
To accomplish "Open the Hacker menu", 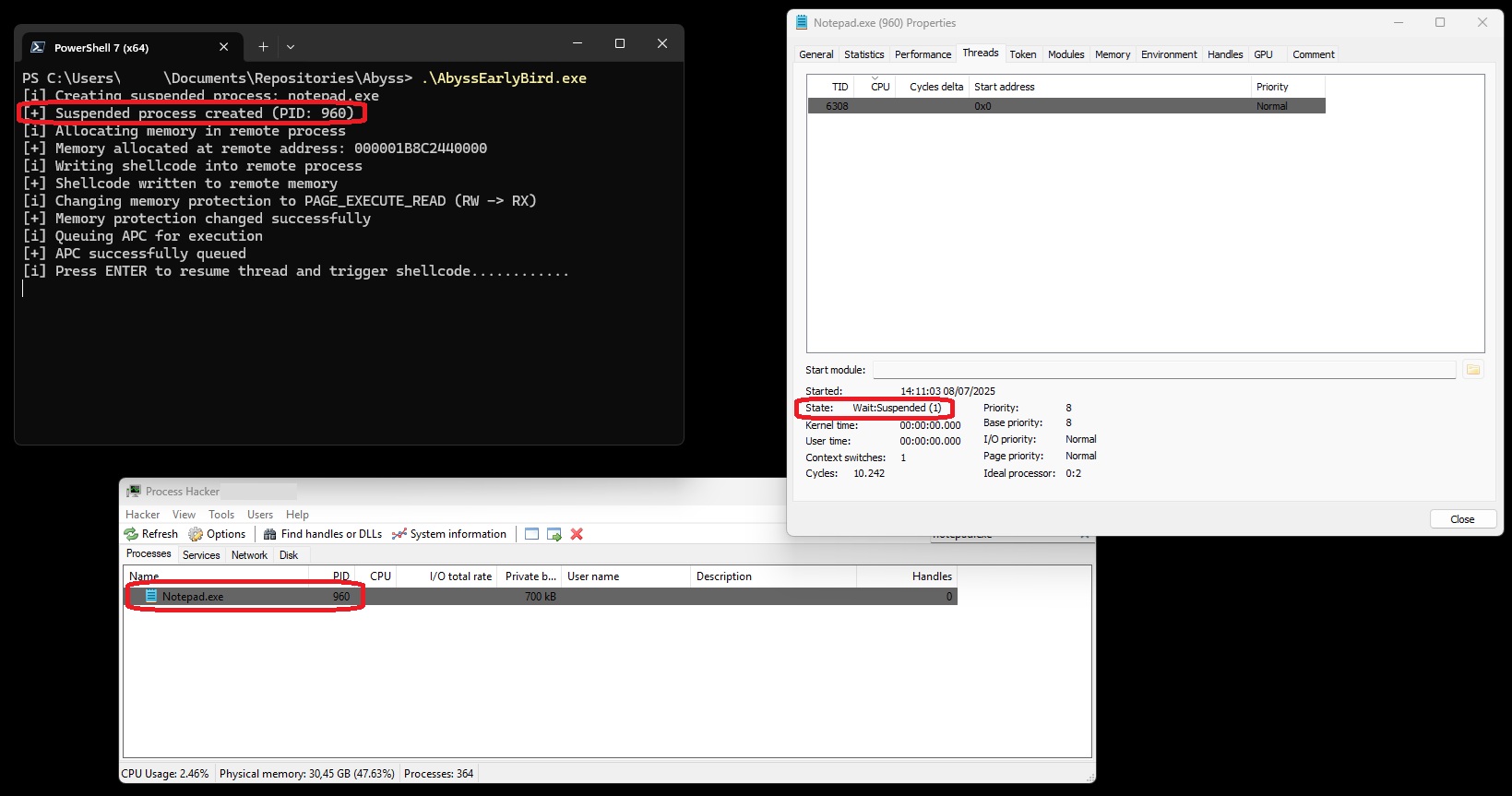I will click(x=143, y=515).
